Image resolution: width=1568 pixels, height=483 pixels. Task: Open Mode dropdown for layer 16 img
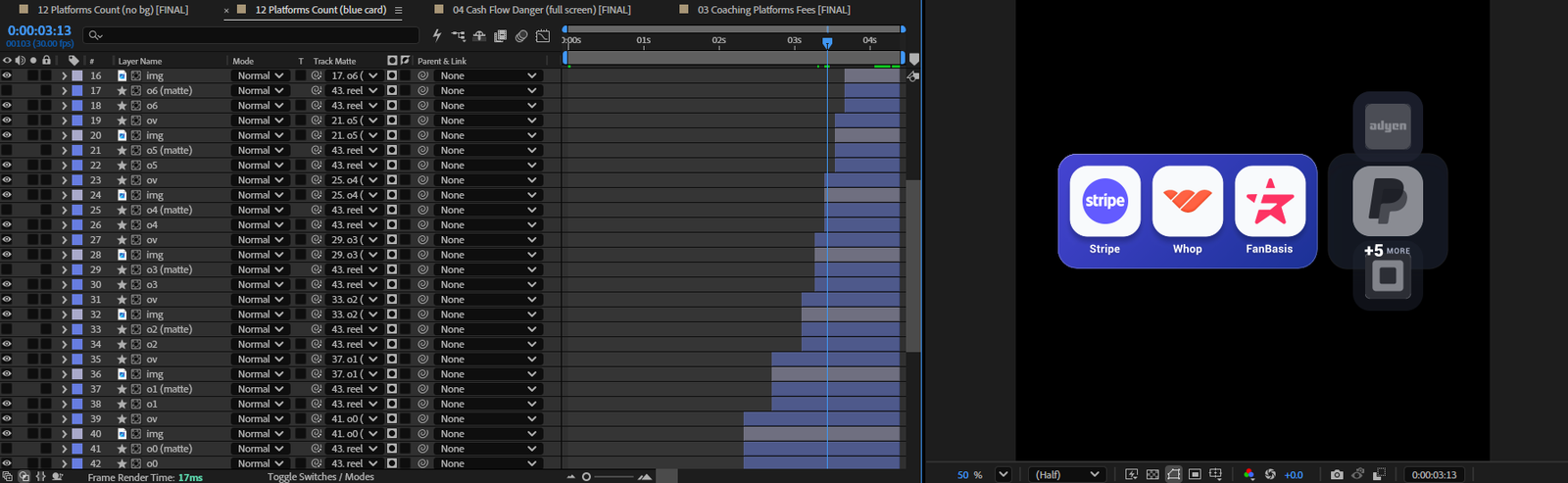point(260,75)
